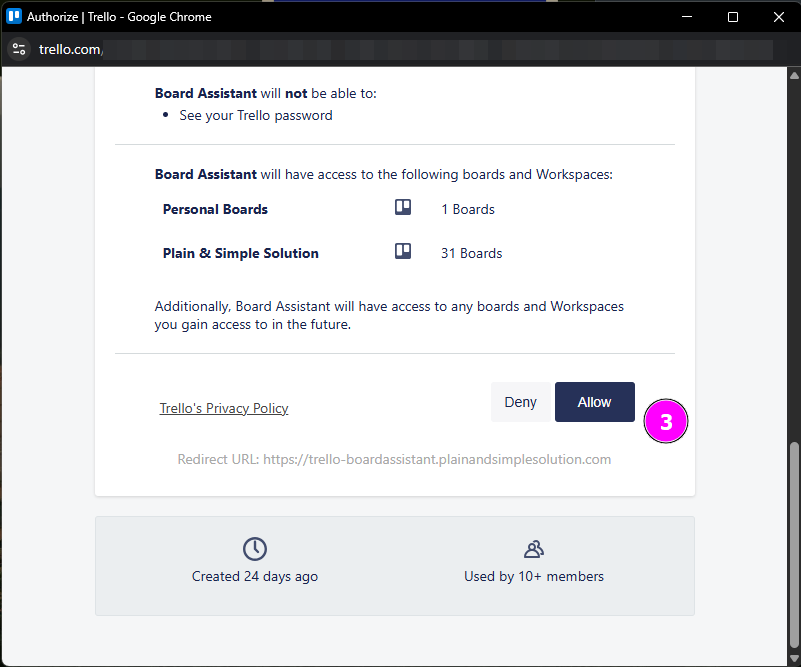This screenshot has width=801, height=667.
Task: Click the scrollbar up arrow
Action: click(794, 76)
